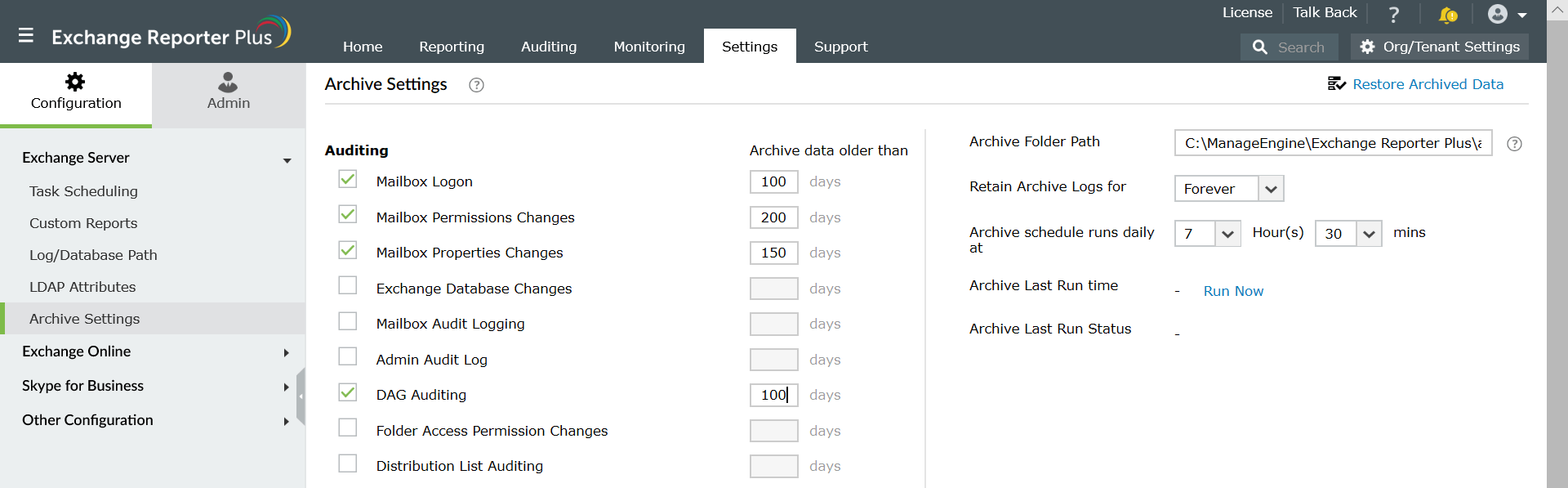
Task: Open the archive schedule hour dropdown
Action: pyautogui.click(x=1208, y=234)
